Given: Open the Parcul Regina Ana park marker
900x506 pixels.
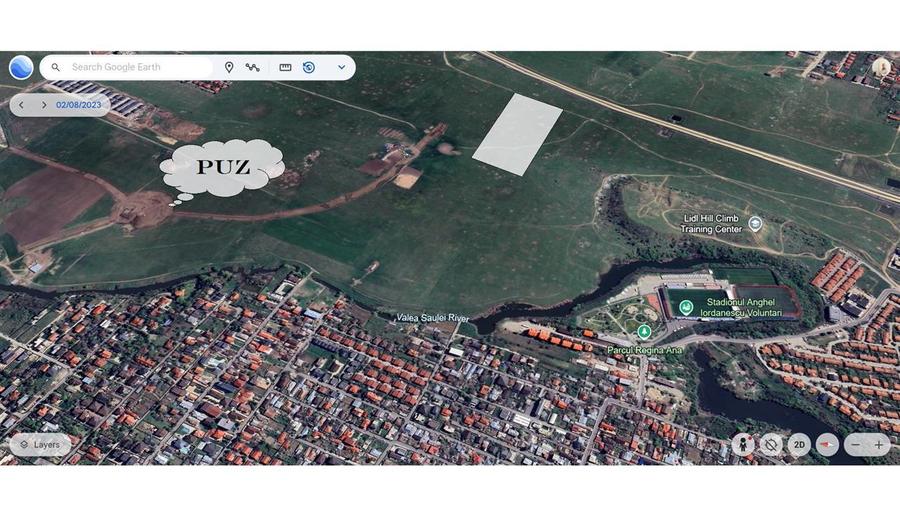Looking at the screenshot, I should (x=644, y=332).
